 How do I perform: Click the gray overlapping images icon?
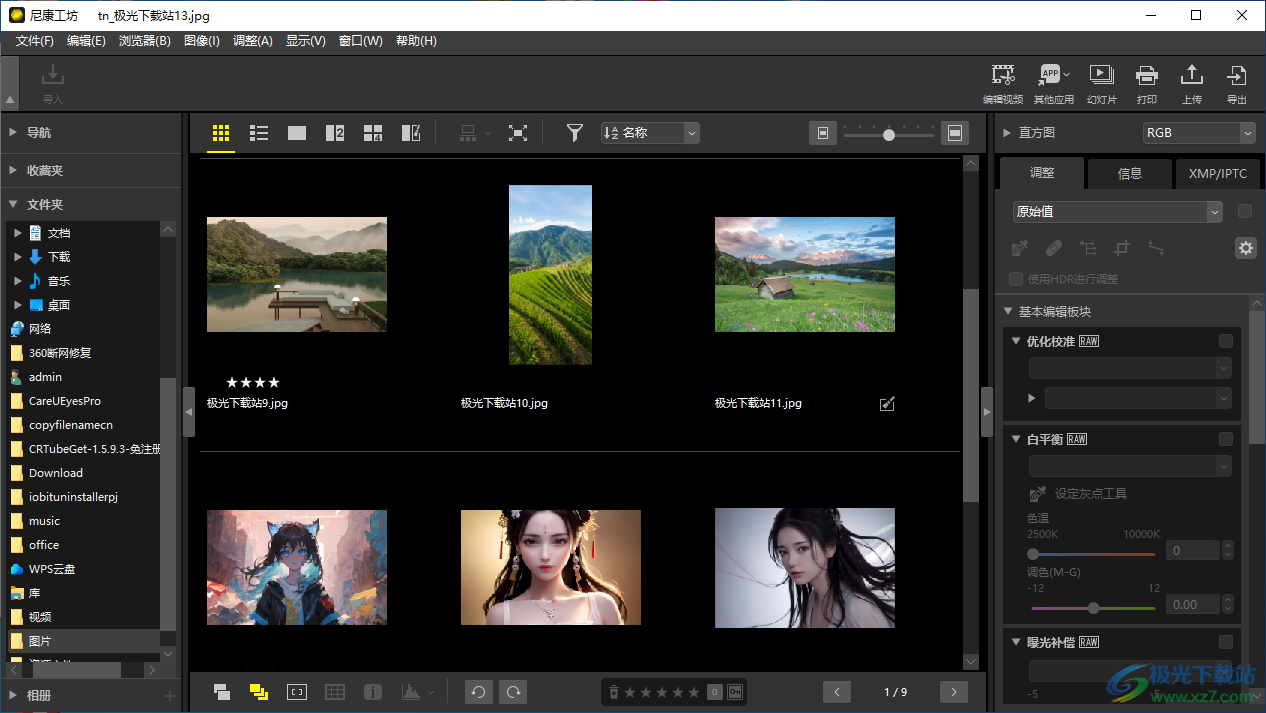pyautogui.click(x=222, y=691)
